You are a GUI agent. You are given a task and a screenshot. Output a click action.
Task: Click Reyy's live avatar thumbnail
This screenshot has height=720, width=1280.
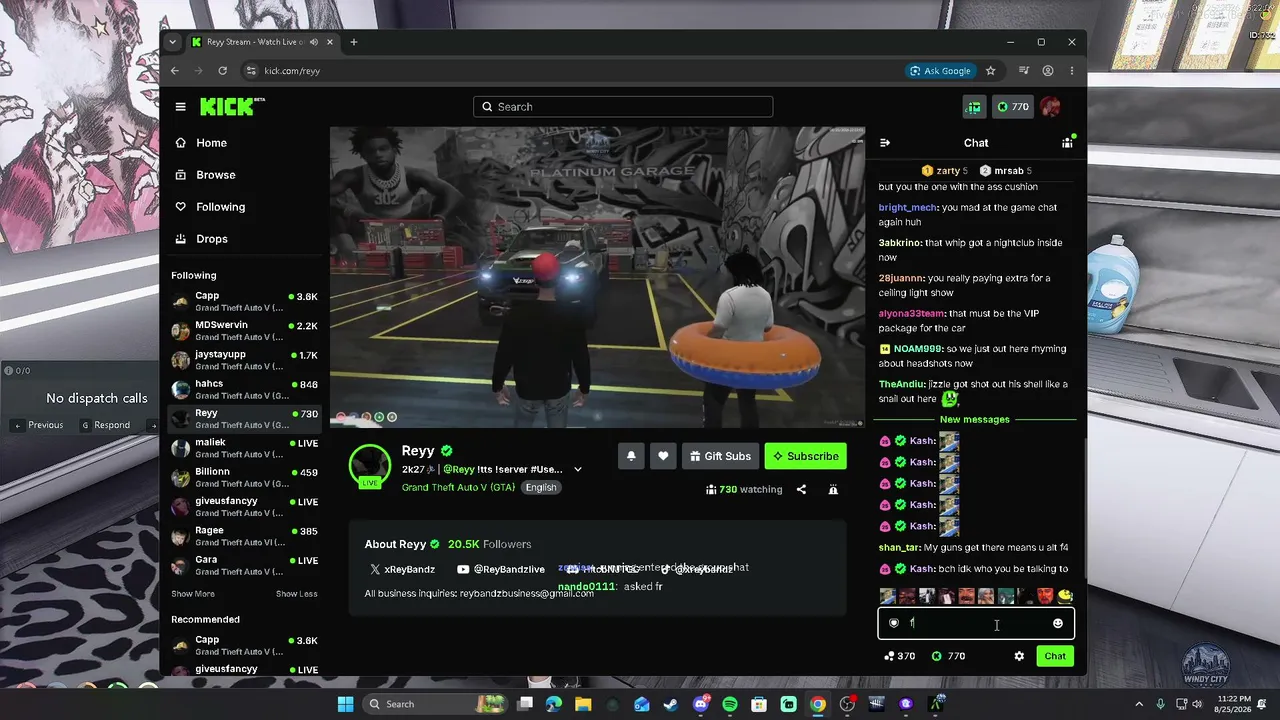click(370, 466)
